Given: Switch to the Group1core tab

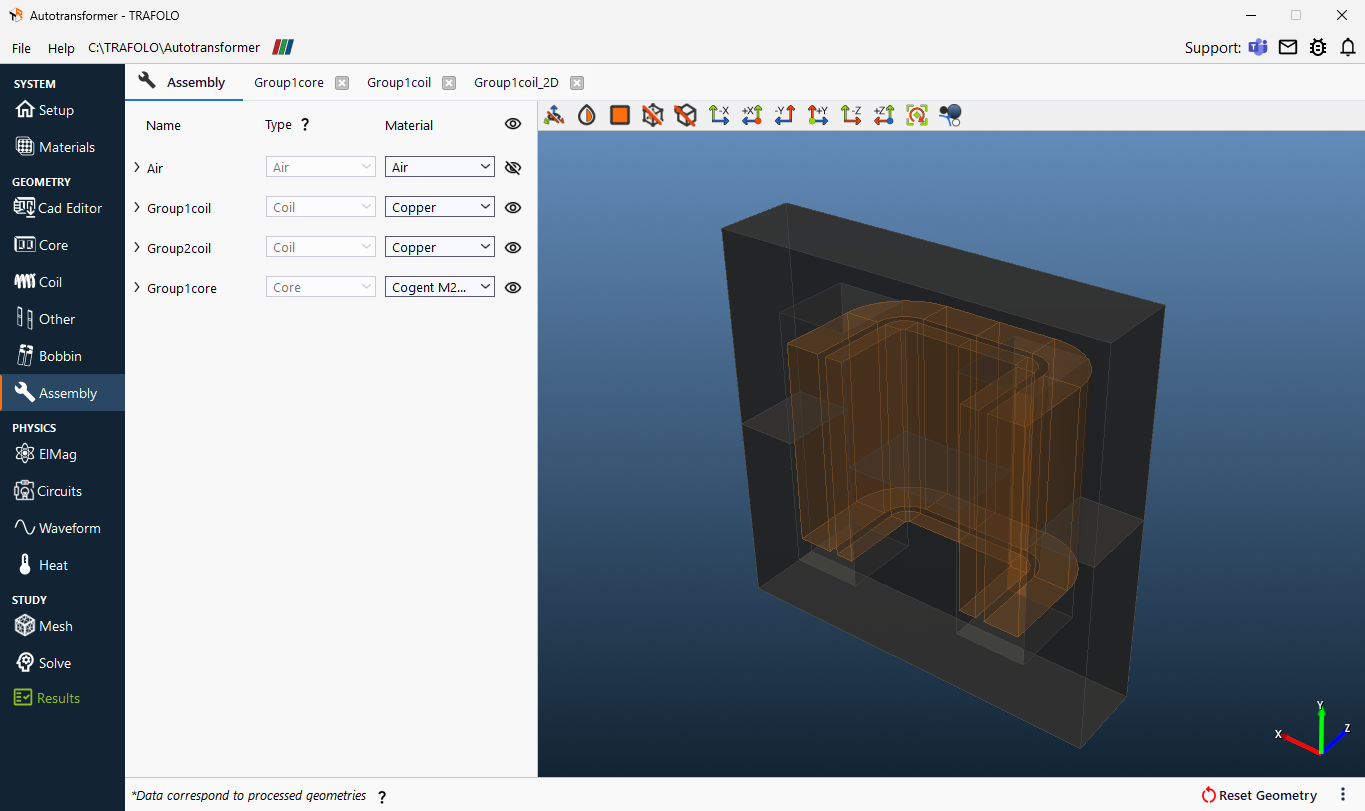Looking at the screenshot, I should point(289,83).
